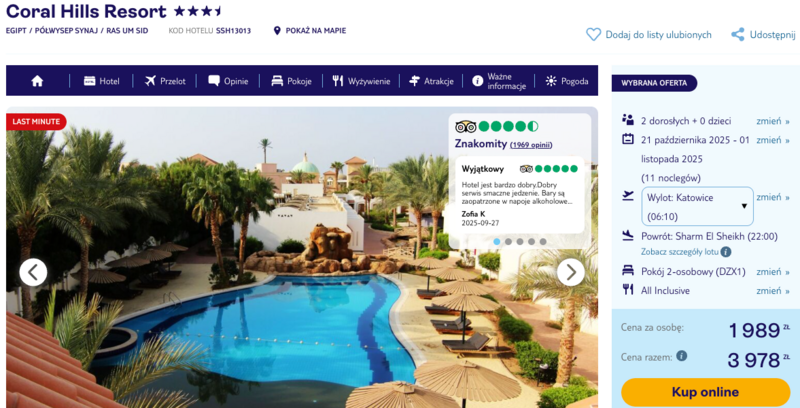Image resolution: width=800 pixels, height=408 pixels.
Task: Click the share icon next to Udostępnij
Action: coord(737,35)
